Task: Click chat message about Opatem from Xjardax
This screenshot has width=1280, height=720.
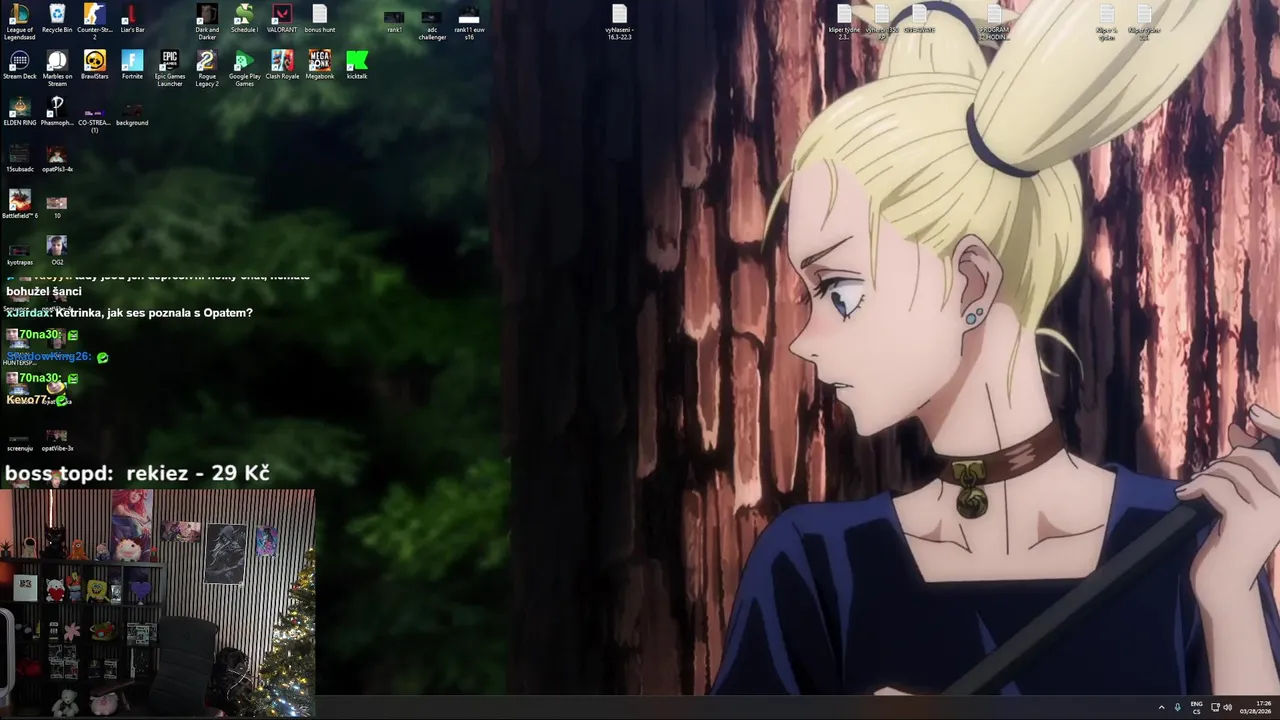Action: coord(129,313)
